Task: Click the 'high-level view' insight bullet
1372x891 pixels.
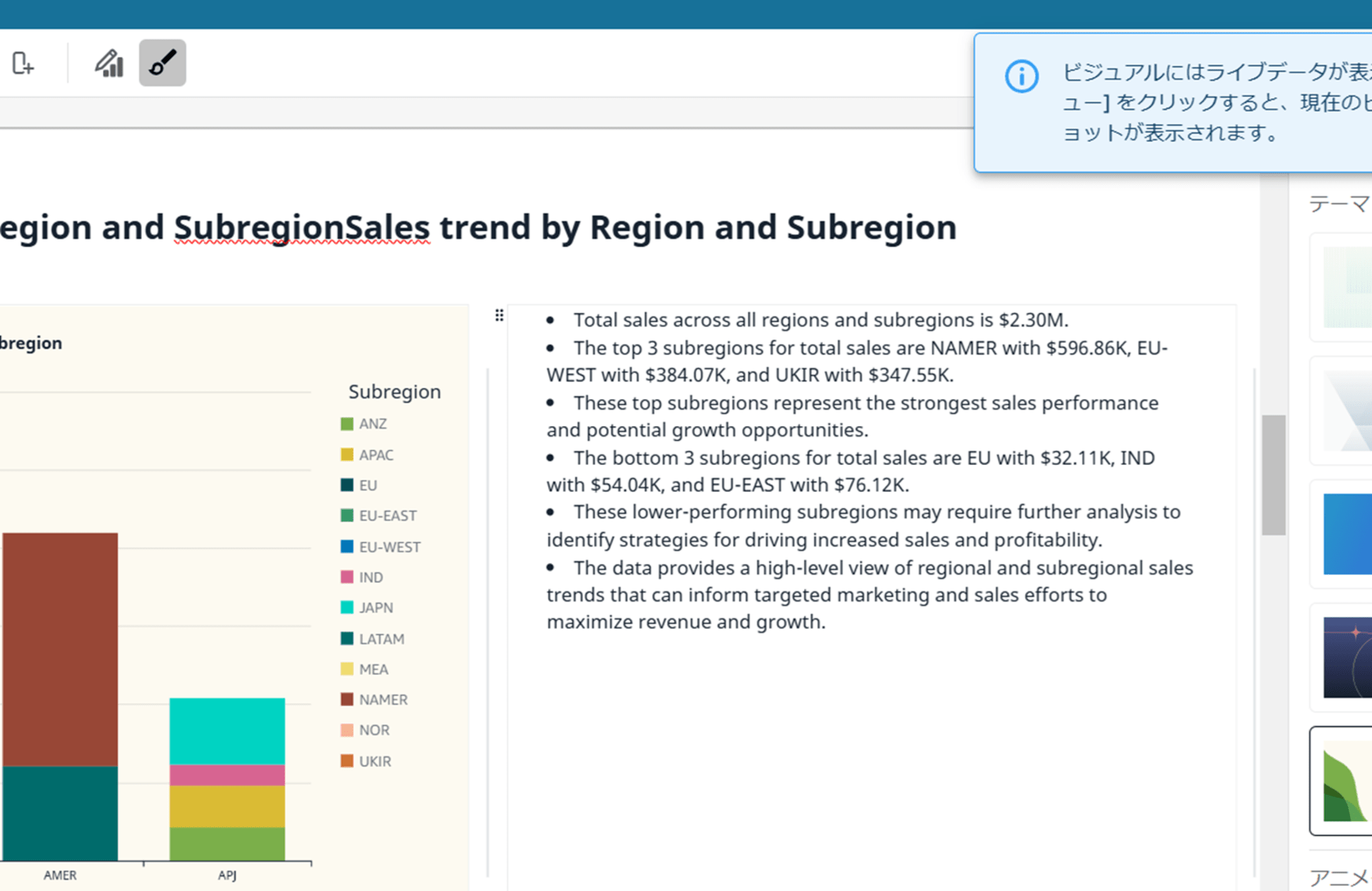Action: click(870, 595)
